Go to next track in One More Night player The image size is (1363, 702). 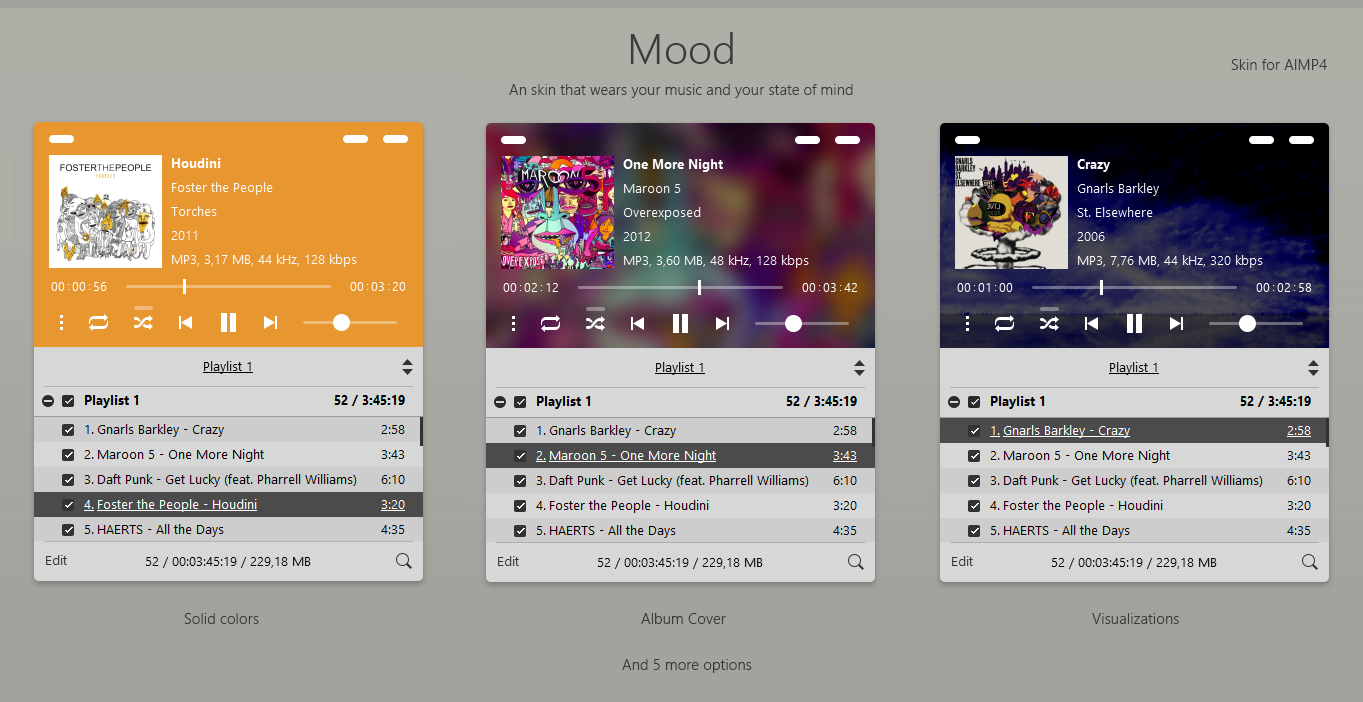[722, 323]
